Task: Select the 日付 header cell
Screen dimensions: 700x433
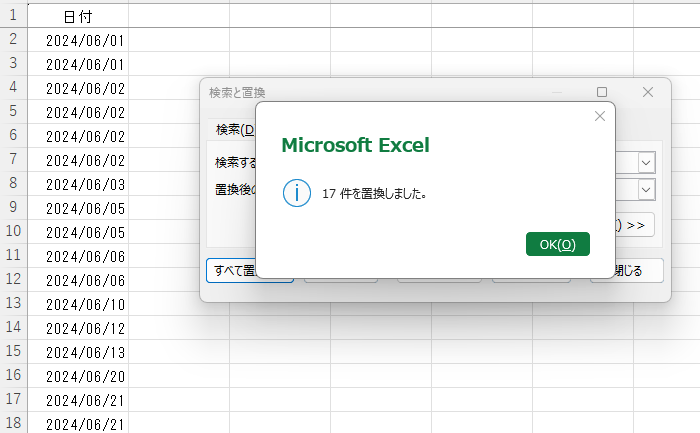Action: [78, 17]
